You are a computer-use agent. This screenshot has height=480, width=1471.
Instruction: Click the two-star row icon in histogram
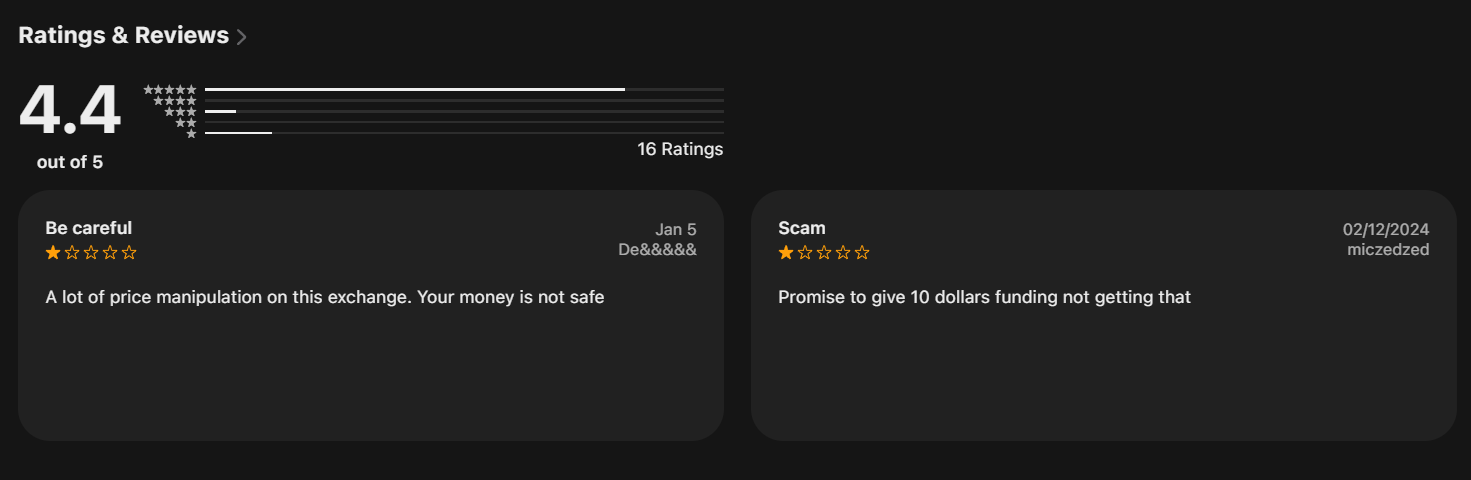pyautogui.click(x=186, y=122)
